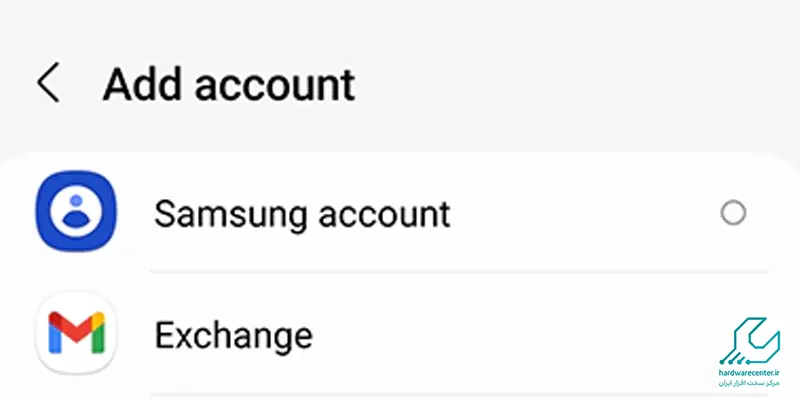Open the Exchange account entry

coord(233,334)
